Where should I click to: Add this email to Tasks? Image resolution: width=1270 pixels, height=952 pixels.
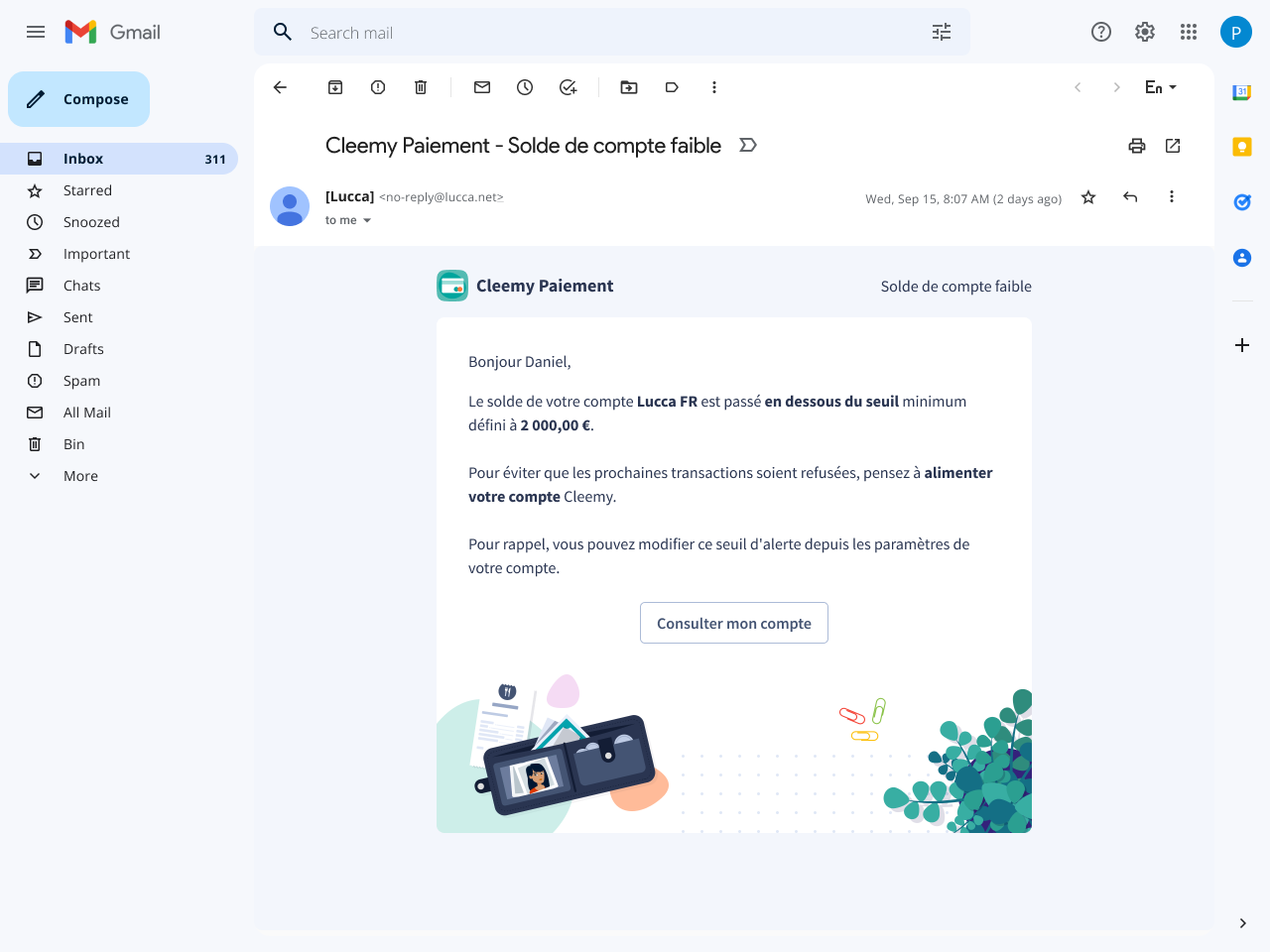pos(568,87)
